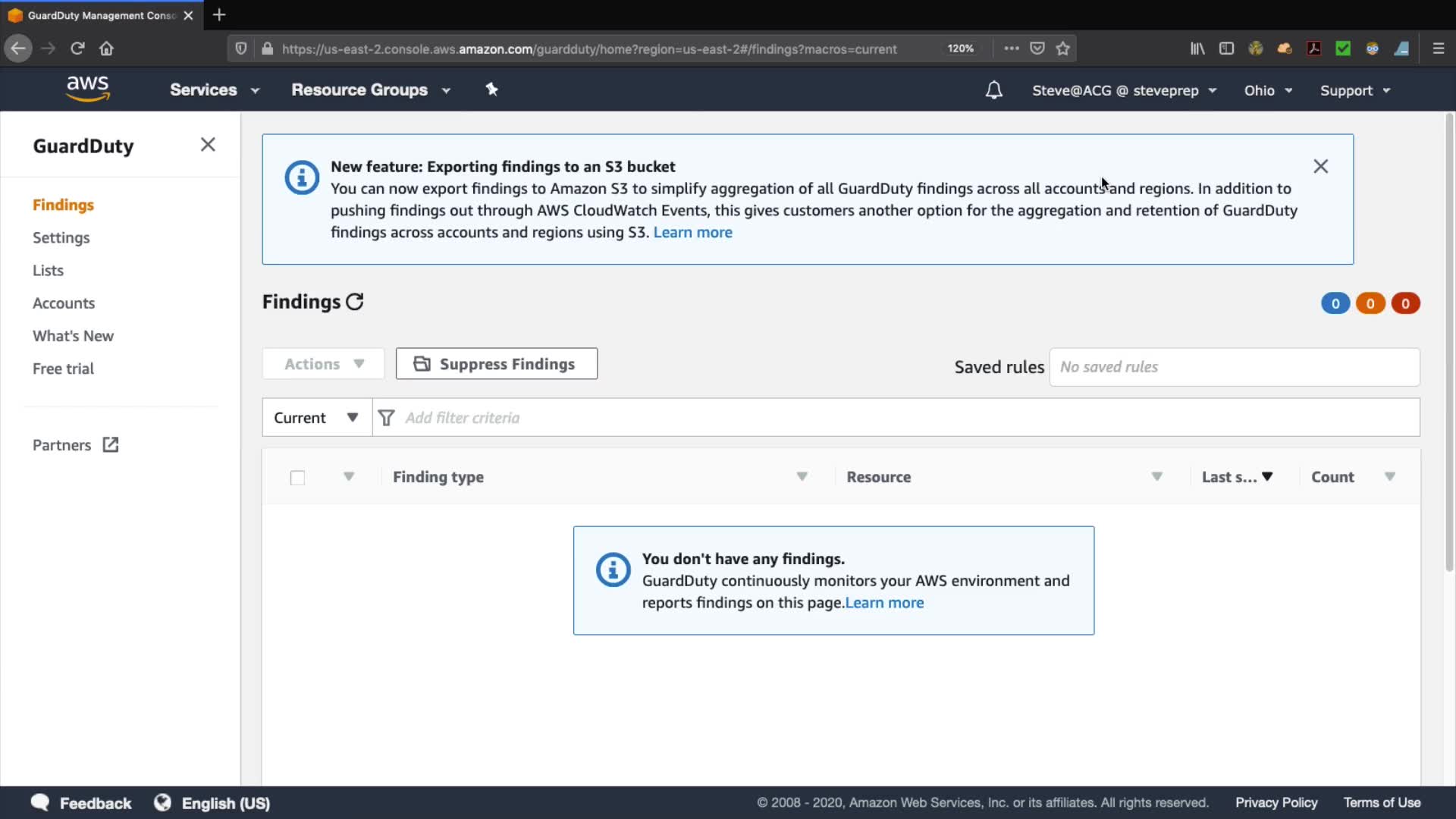Open Partners external link icon
Viewport: 1456px width, 819px height.
[x=111, y=445]
